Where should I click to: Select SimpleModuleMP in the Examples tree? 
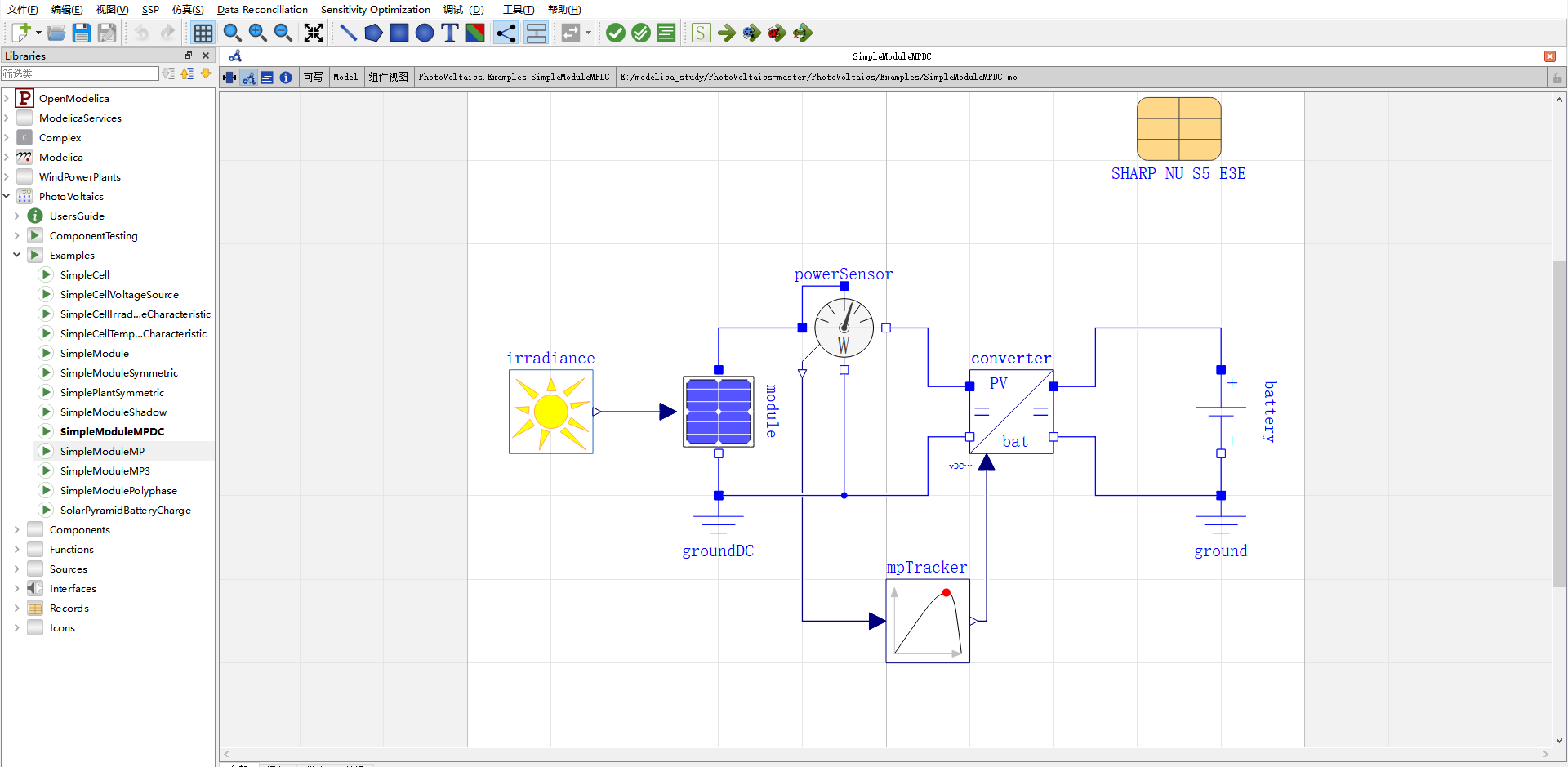click(x=102, y=451)
